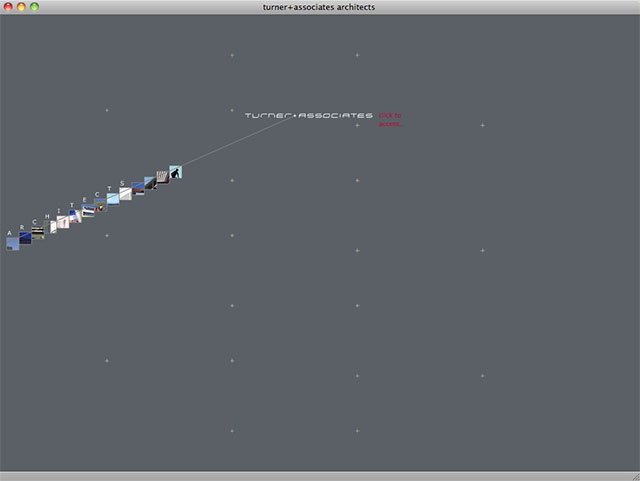Screen dimensions: 640x481
Task: Click the turner+associates logo text
Action: click(308, 116)
